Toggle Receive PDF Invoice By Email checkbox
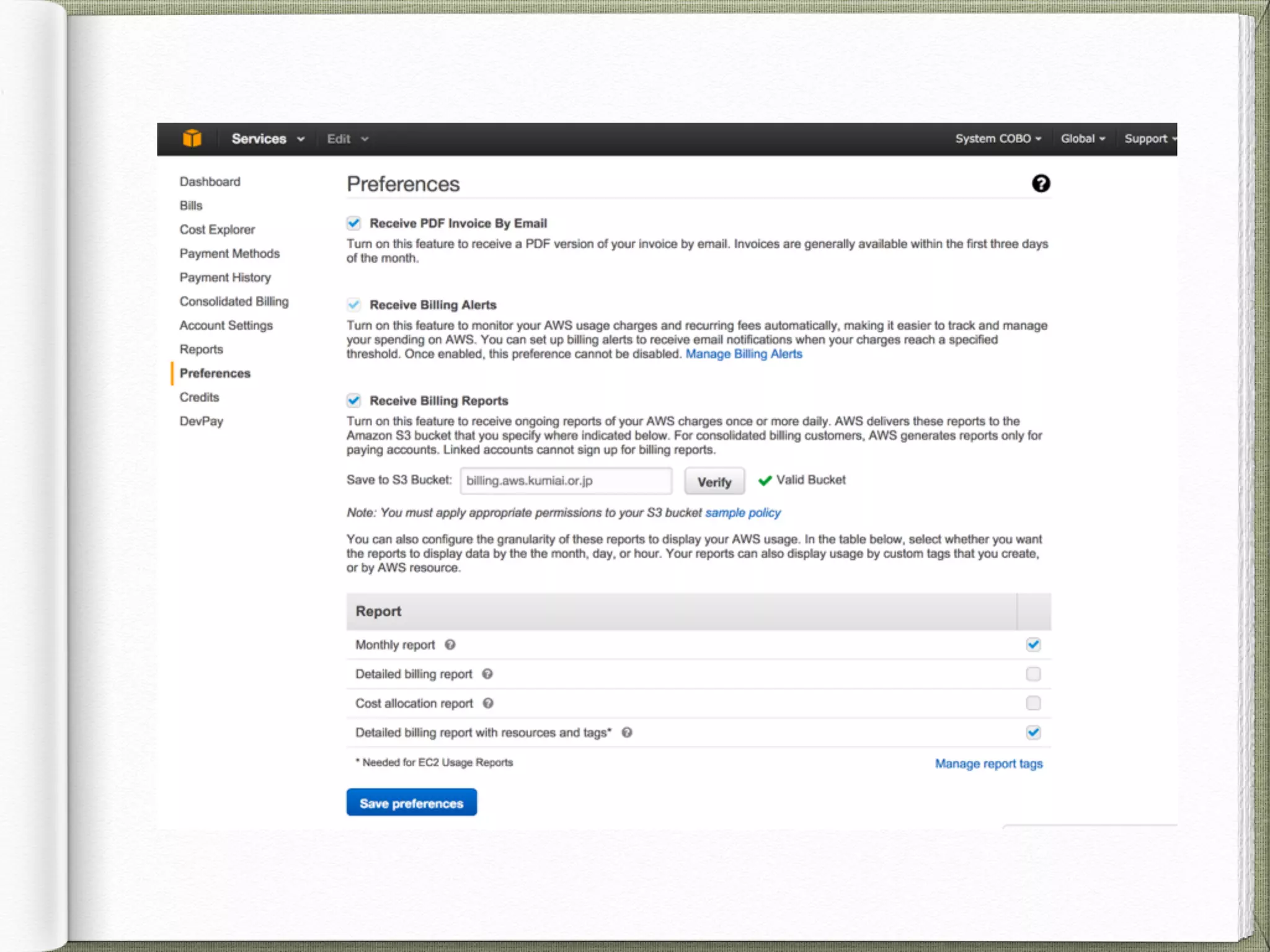The width and height of the screenshot is (1270, 952). click(x=353, y=223)
